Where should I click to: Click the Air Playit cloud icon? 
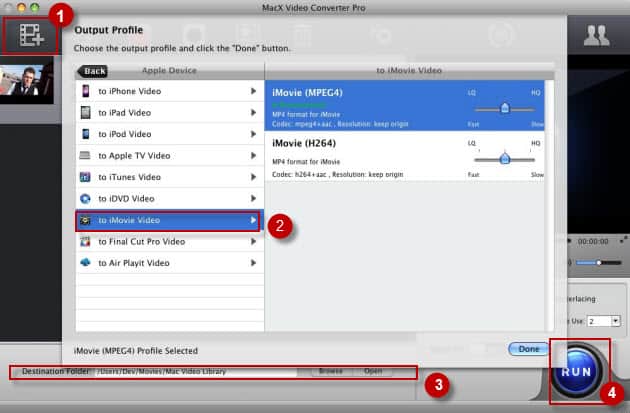click(85, 263)
